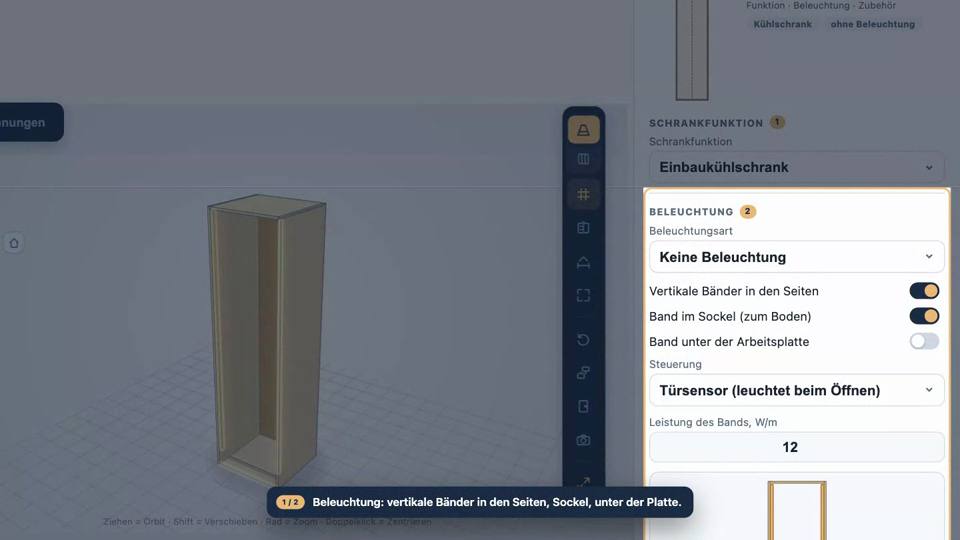Open the Schrankfunktion Einbaukühlschrank dropdown
Screen dimensions: 960x540
tap(797, 167)
